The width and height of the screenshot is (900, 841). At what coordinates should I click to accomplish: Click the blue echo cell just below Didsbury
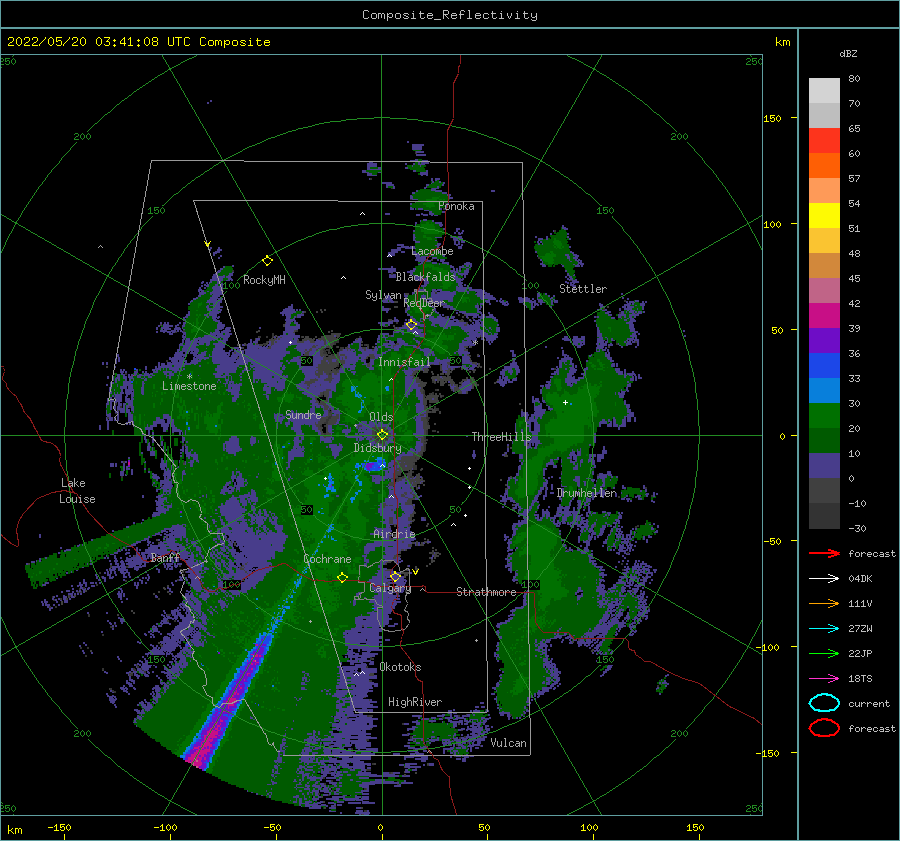pyautogui.click(x=374, y=464)
